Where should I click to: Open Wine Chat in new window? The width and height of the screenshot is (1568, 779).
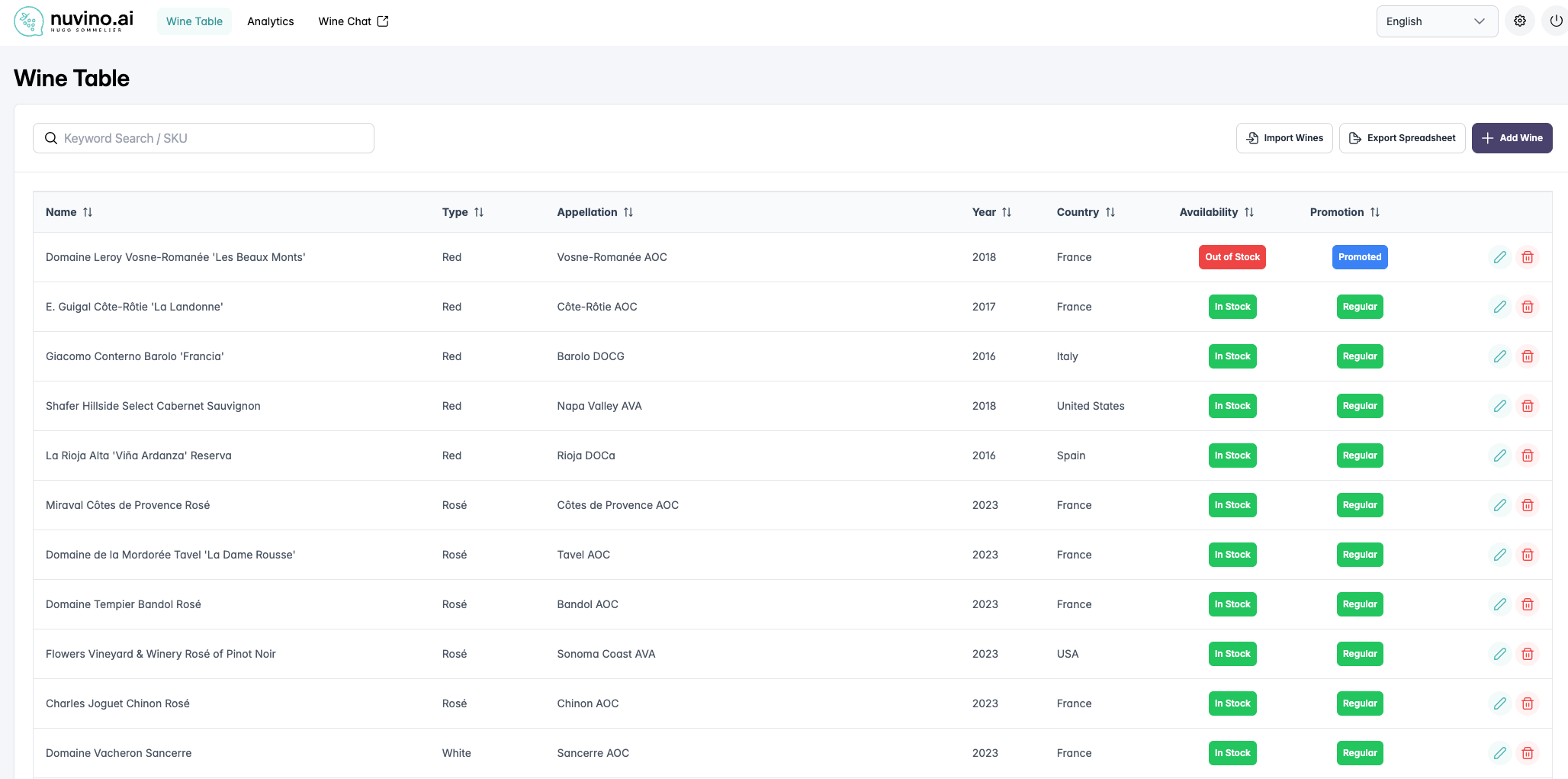tap(353, 21)
